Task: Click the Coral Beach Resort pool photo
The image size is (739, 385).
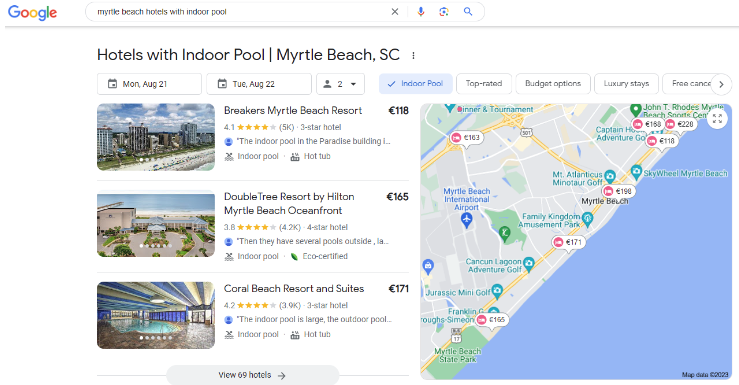Action: click(156, 315)
